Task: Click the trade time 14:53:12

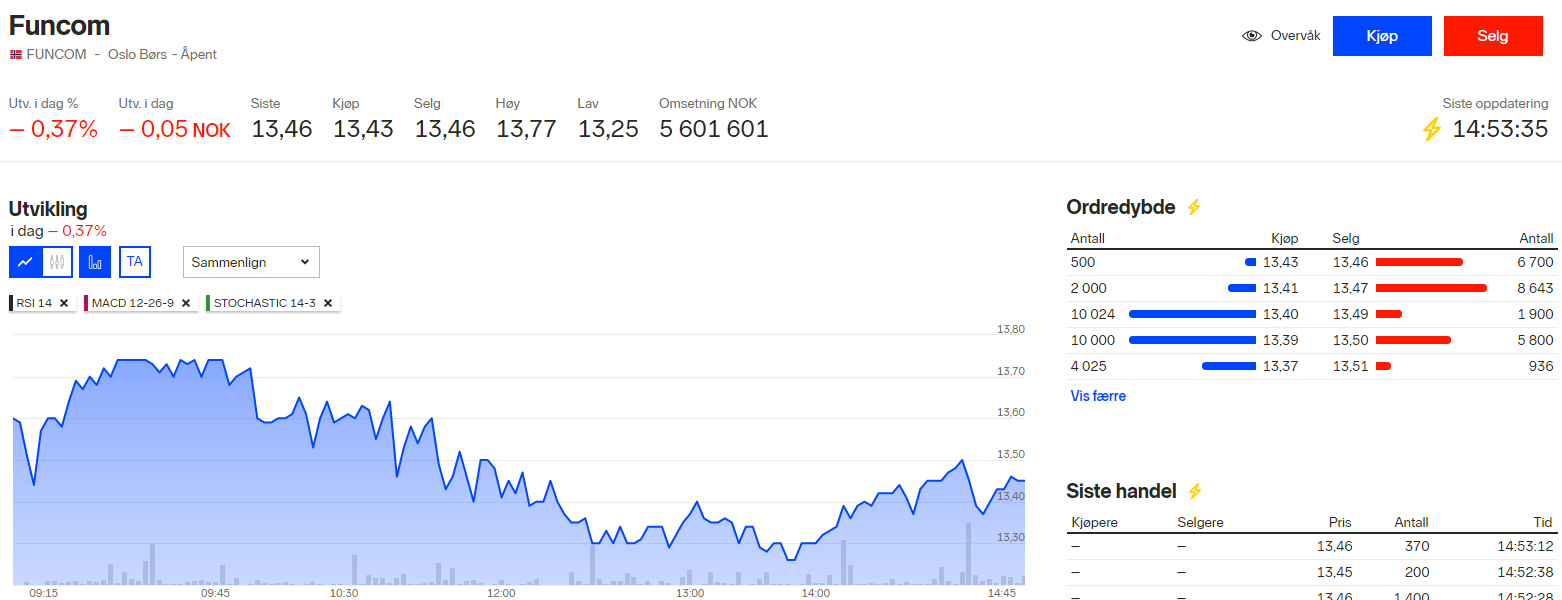Action: [x=1525, y=546]
